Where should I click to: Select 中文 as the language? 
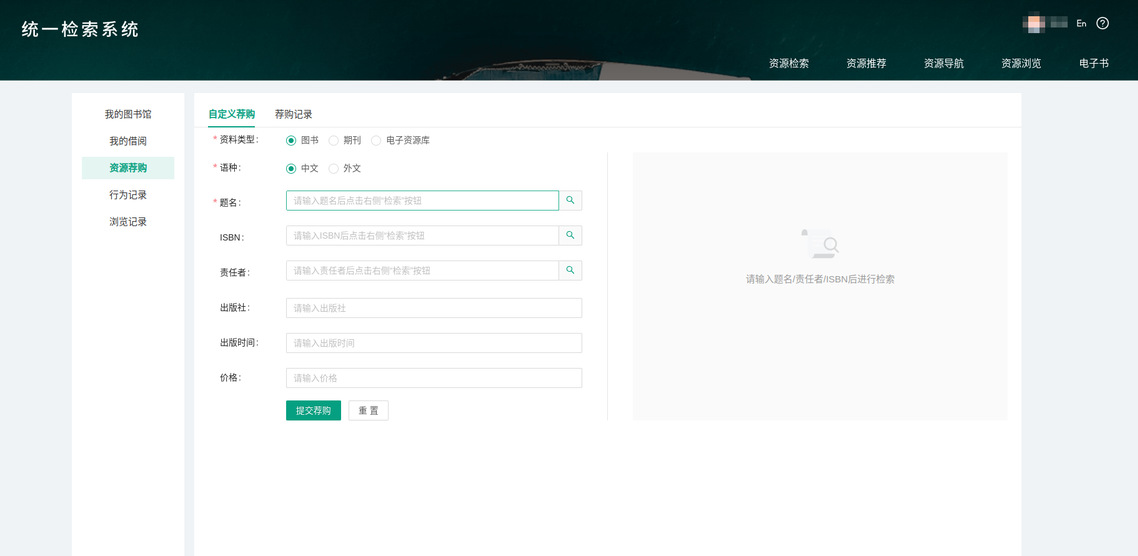(x=291, y=168)
